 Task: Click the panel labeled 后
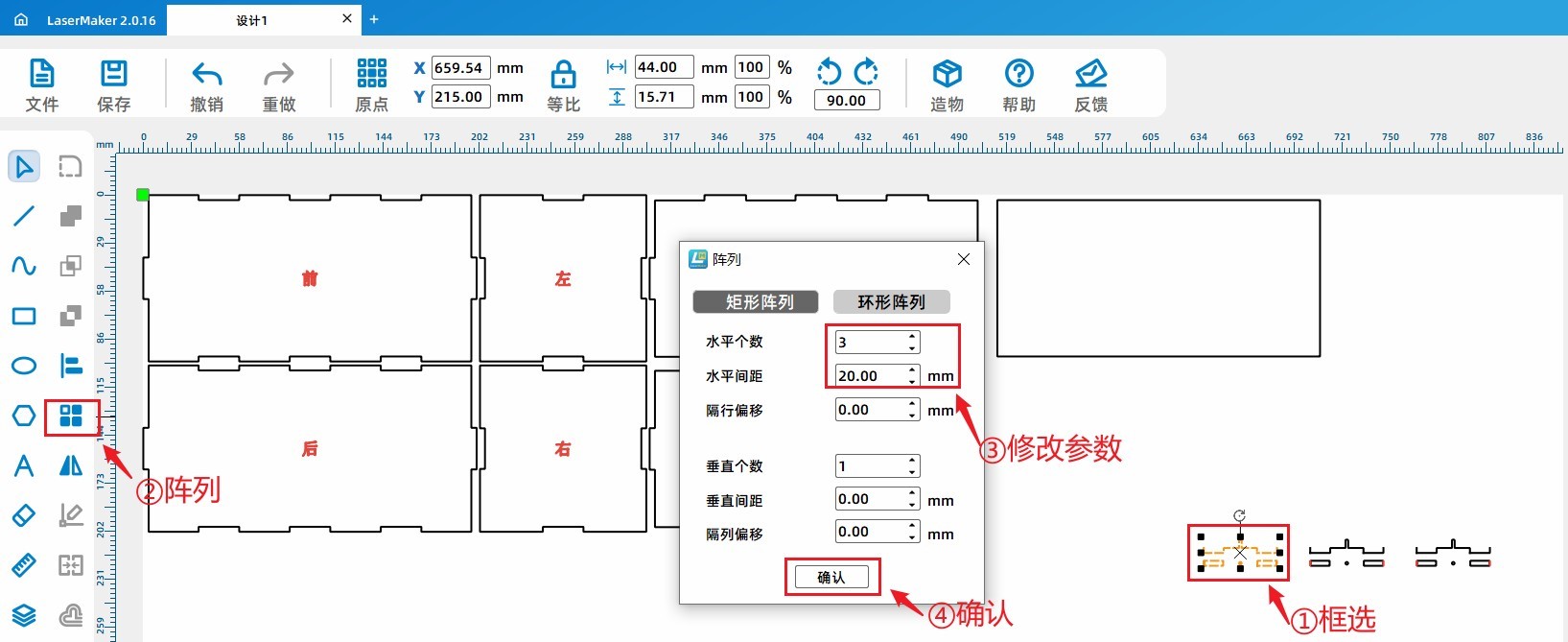pyautogui.click(x=310, y=448)
